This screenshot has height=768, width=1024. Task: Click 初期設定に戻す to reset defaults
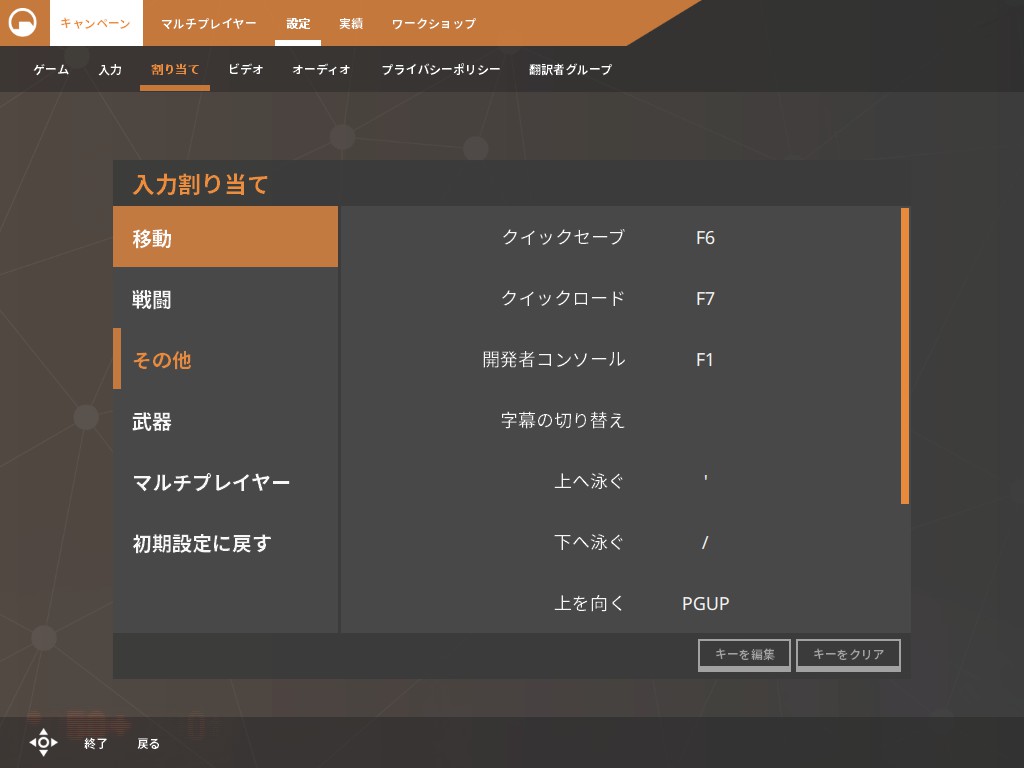[x=225, y=543]
